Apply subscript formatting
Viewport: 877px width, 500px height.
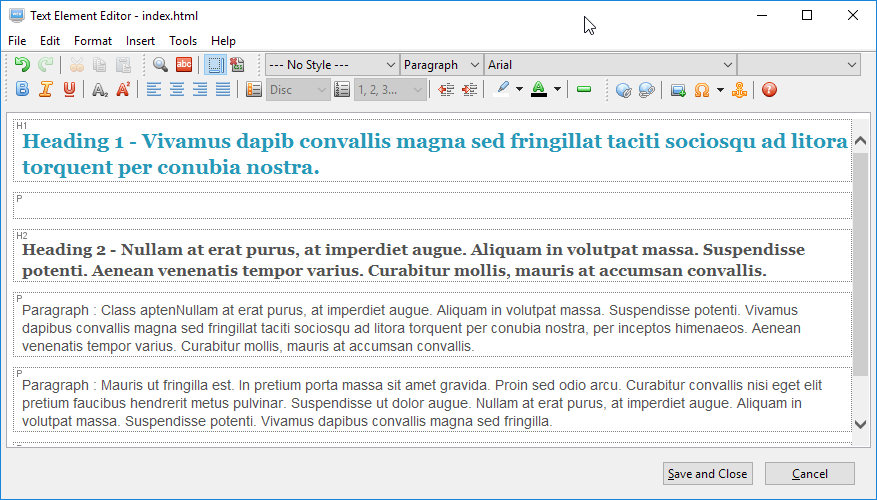point(100,89)
